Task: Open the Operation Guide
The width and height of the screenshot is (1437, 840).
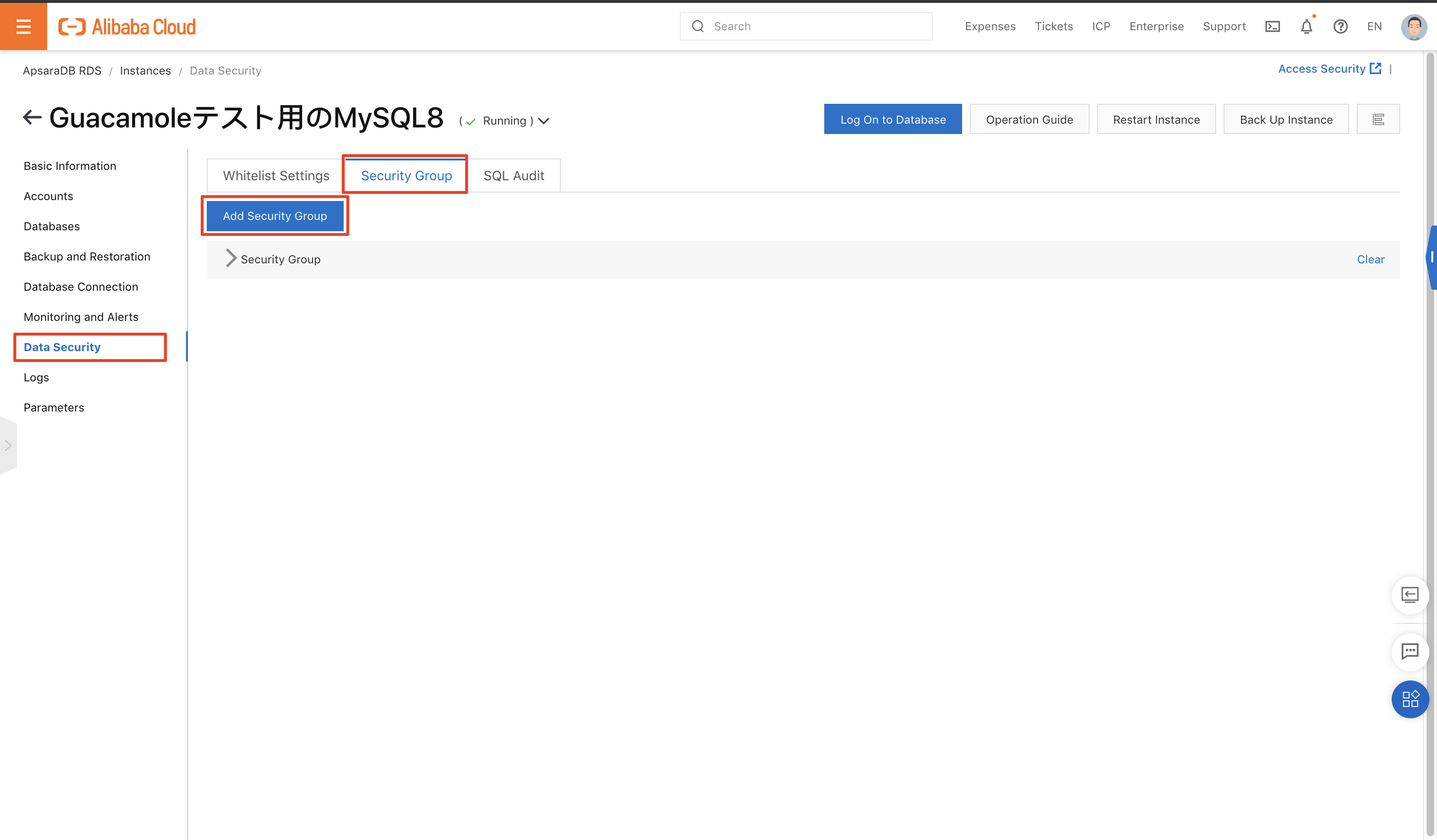Action: tap(1029, 119)
